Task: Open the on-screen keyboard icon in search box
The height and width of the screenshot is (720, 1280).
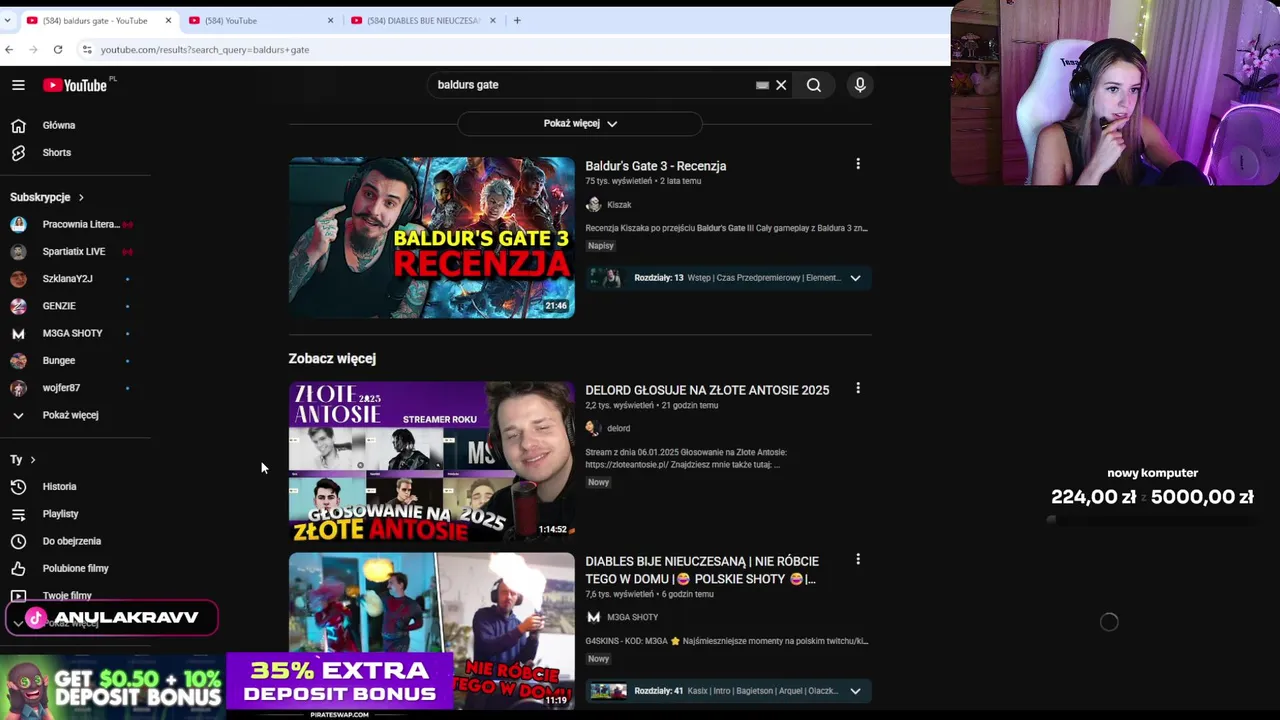Action: click(762, 85)
